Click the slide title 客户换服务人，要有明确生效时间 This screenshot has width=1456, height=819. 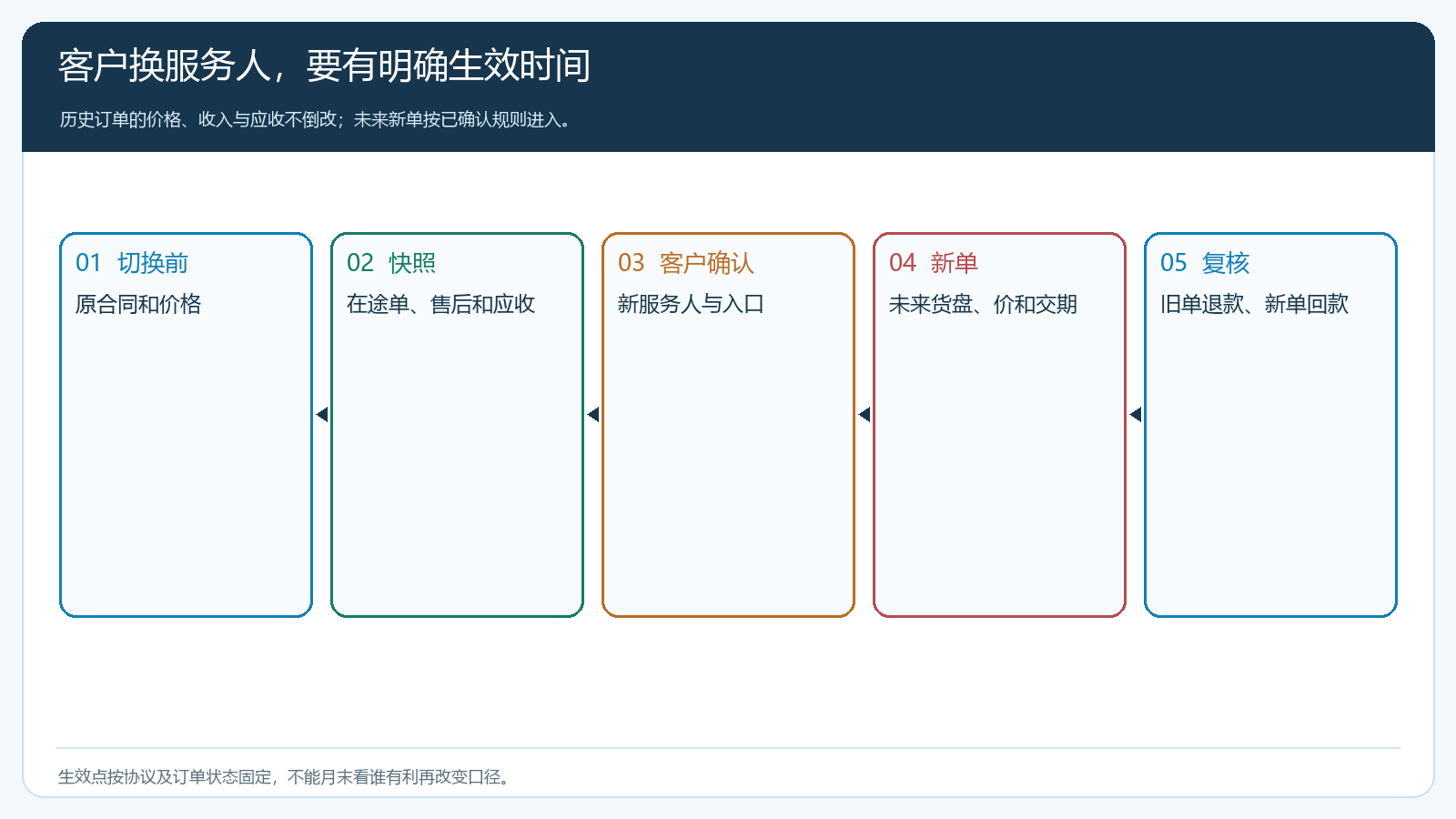click(325, 66)
